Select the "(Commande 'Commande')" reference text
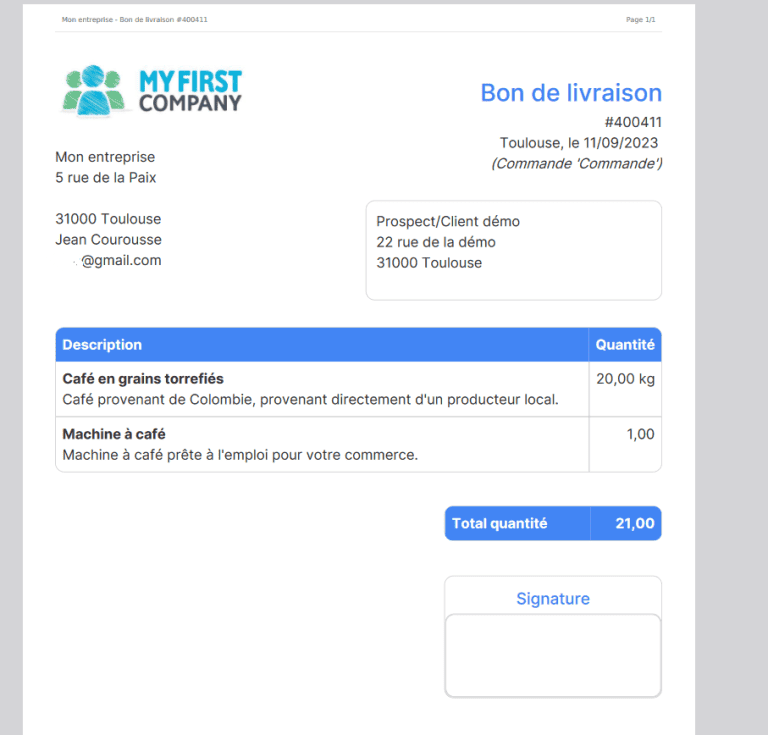Viewport: 768px width, 735px height. pyautogui.click(x=576, y=163)
